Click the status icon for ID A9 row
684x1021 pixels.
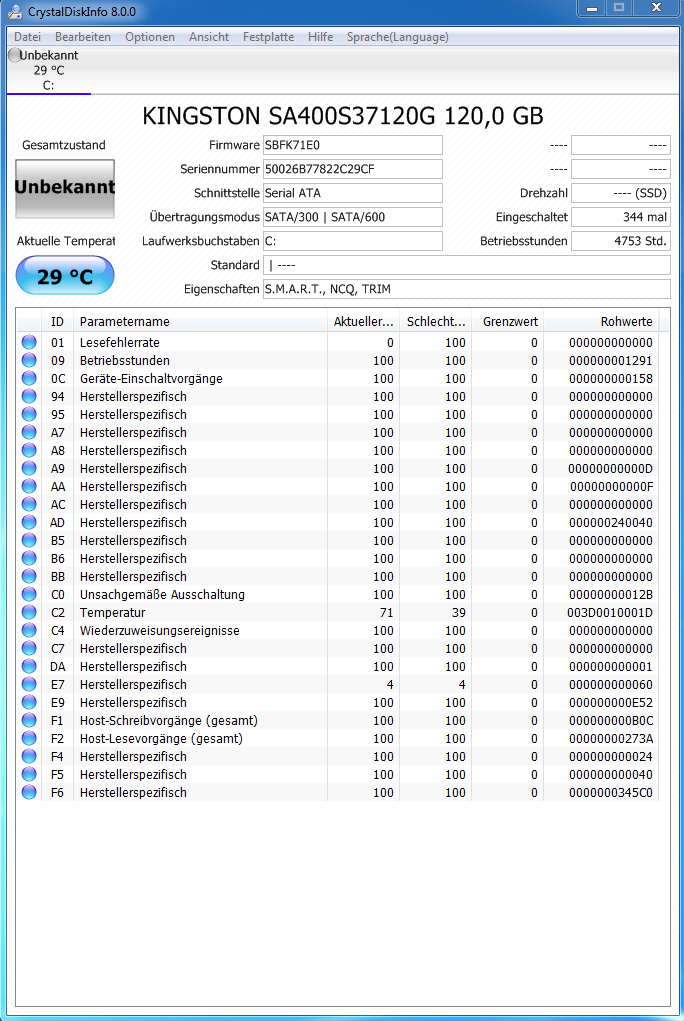pyautogui.click(x=29, y=468)
